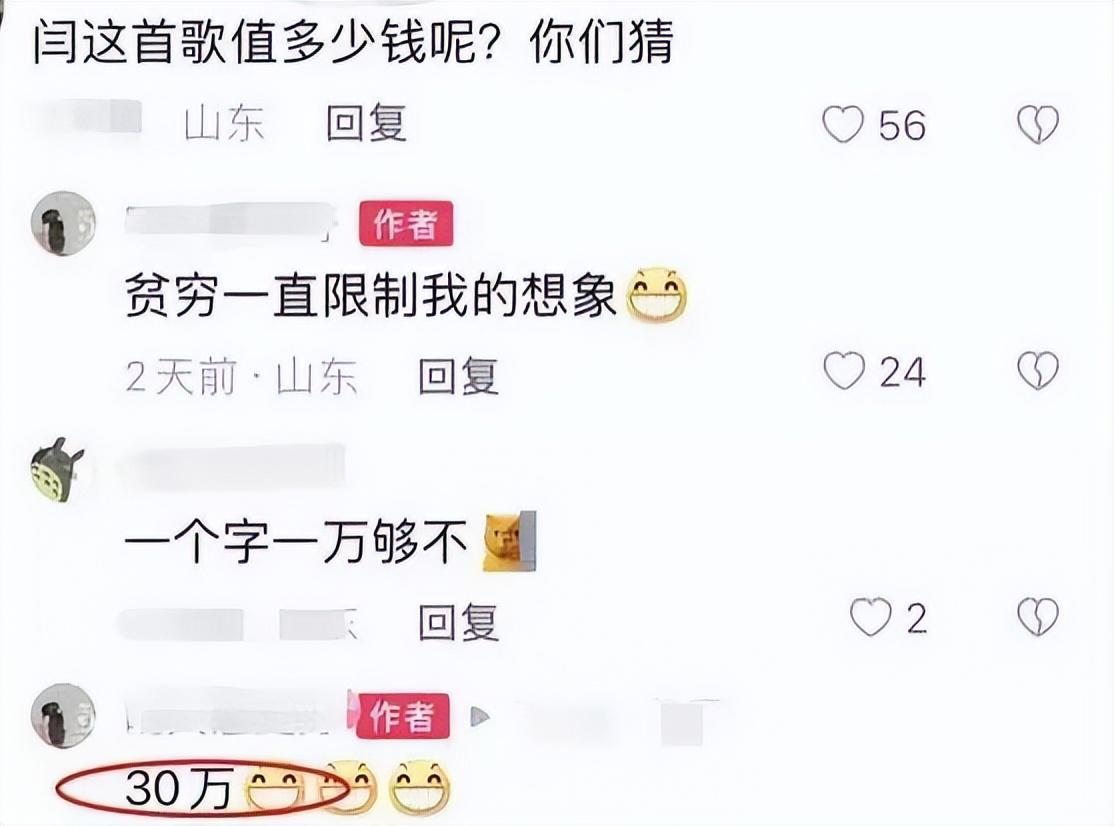Reply to the 闫这首歌值多少钱呢 comment

[366, 124]
